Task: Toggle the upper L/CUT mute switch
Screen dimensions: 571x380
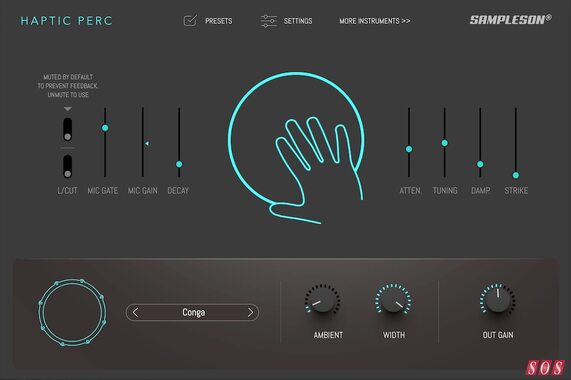Action: click(x=67, y=129)
